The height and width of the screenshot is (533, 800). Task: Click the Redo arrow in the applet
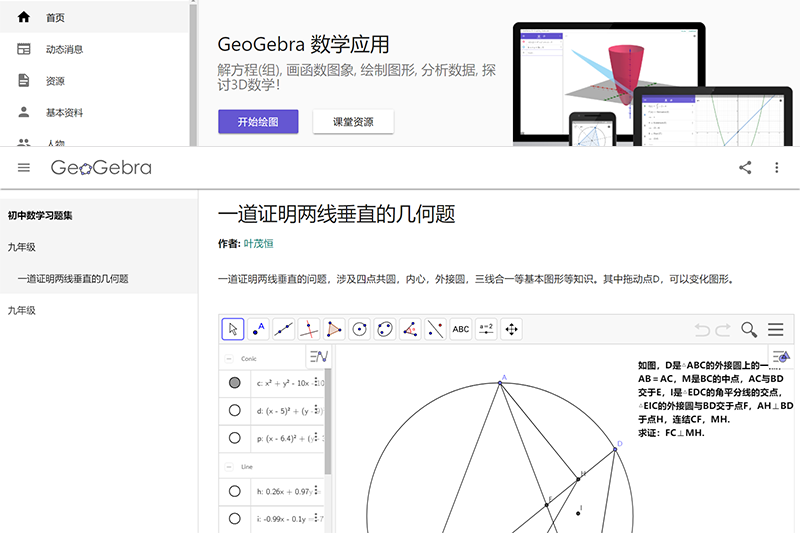722,330
